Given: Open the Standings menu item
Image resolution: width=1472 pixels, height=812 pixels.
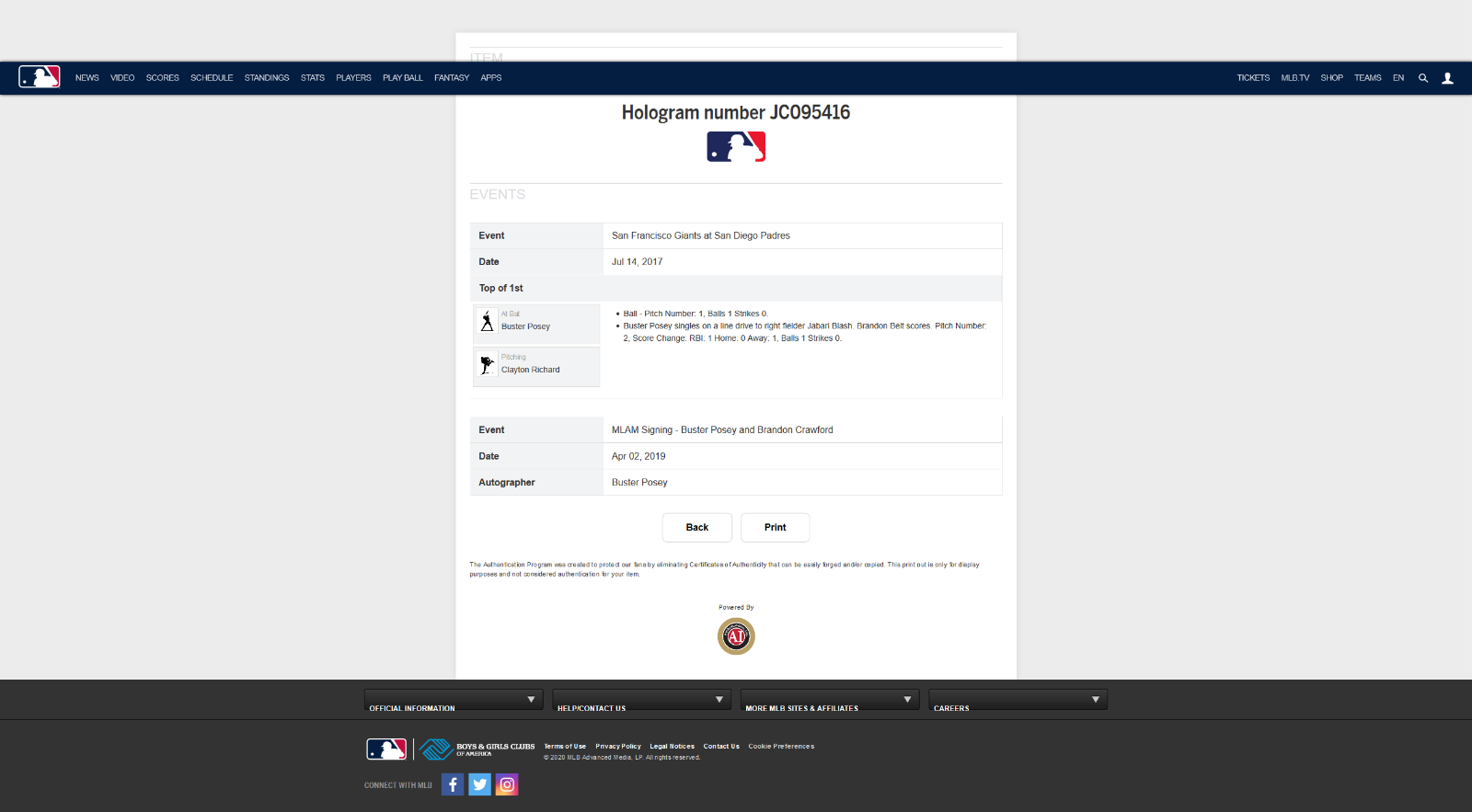Looking at the screenshot, I should 267,78.
